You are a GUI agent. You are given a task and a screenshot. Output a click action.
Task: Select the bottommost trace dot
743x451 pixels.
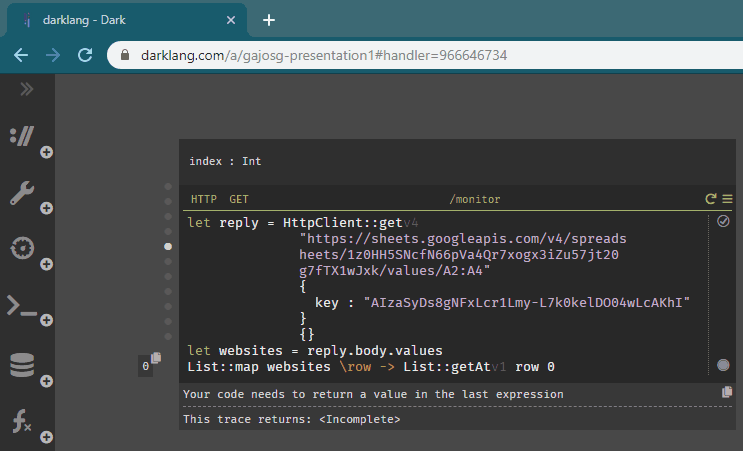[168, 336]
